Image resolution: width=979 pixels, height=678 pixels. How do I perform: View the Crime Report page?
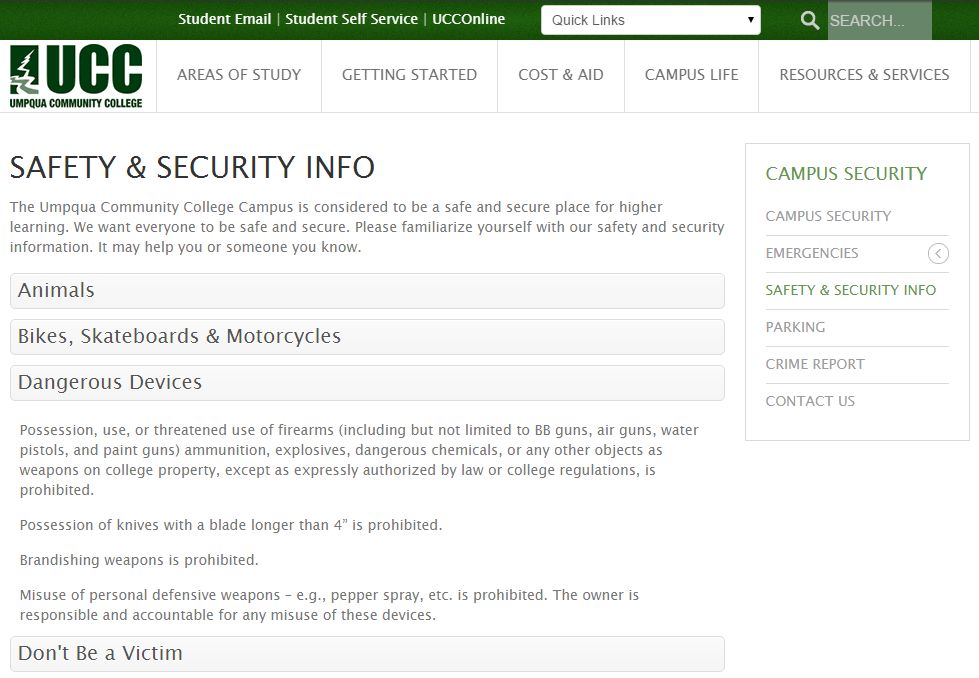tap(814, 364)
